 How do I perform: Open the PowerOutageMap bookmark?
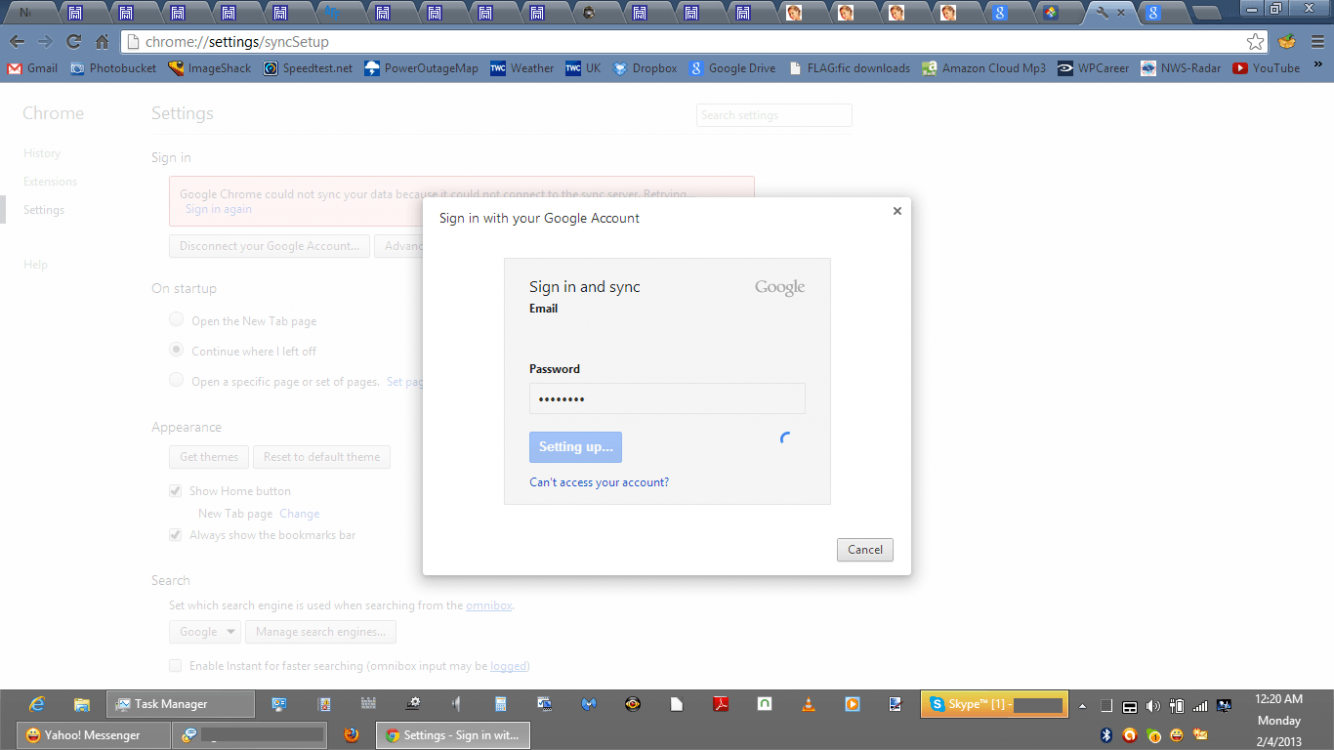[x=421, y=68]
